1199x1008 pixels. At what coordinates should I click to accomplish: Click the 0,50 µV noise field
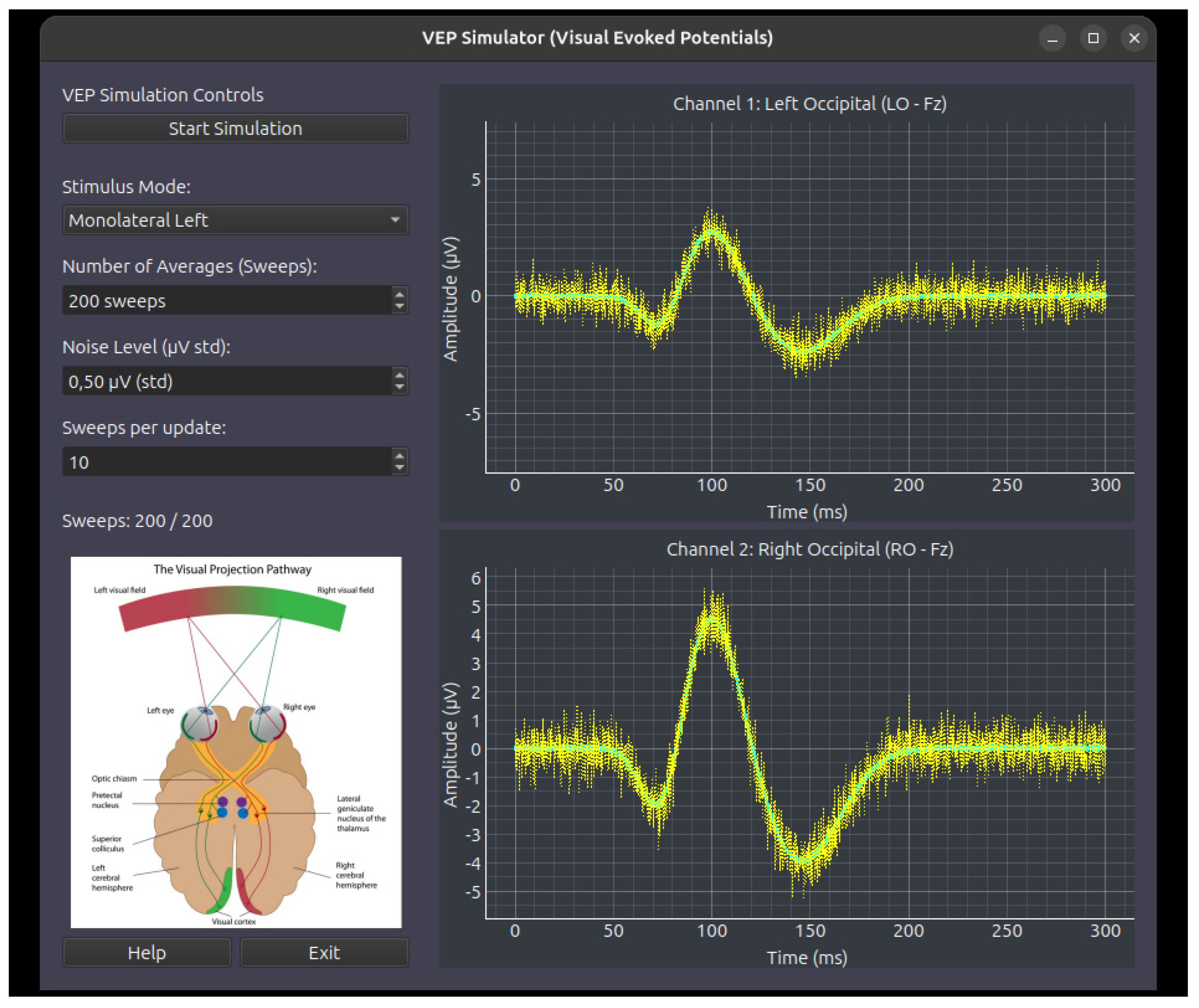227,381
